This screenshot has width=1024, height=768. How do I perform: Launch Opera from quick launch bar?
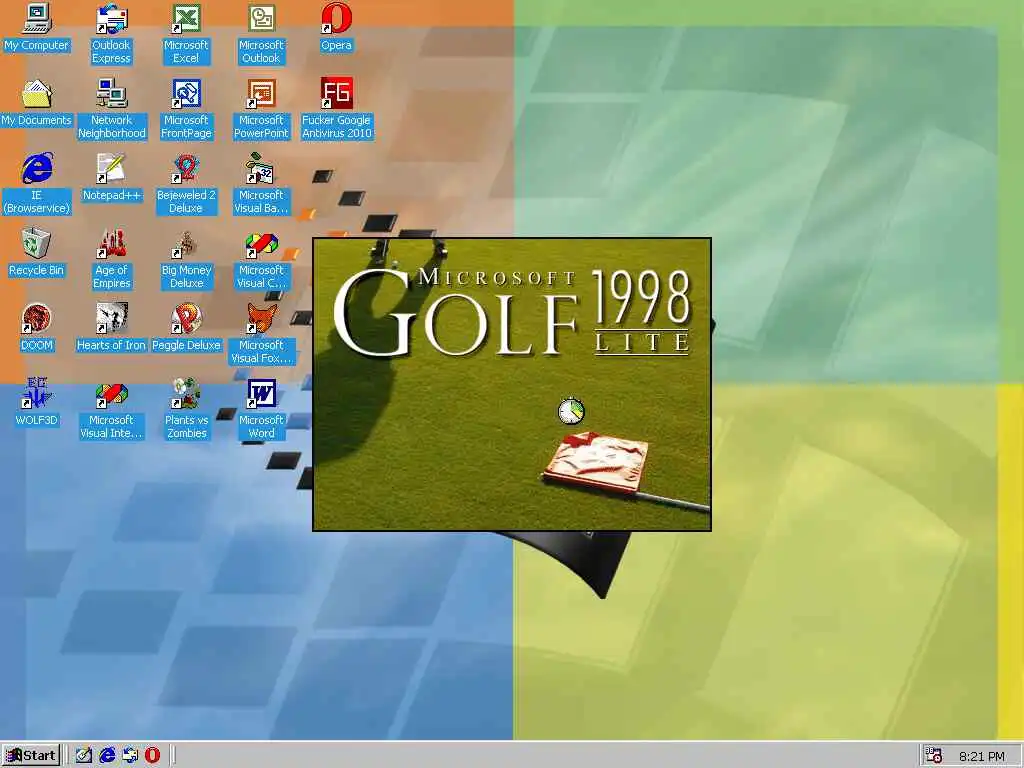coord(152,756)
